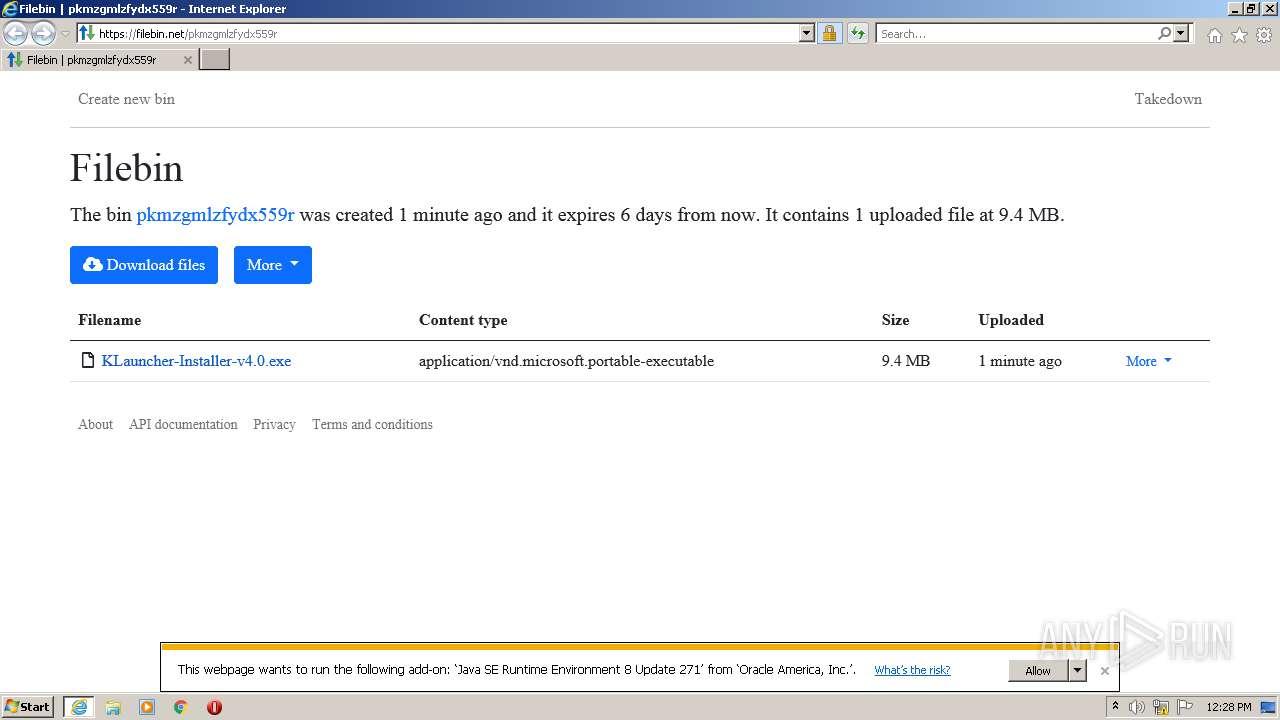Image resolution: width=1280 pixels, height=720 pixels.
Task: Click the file icon beside KLauncher-Installer
Action: tap(88, 360)
